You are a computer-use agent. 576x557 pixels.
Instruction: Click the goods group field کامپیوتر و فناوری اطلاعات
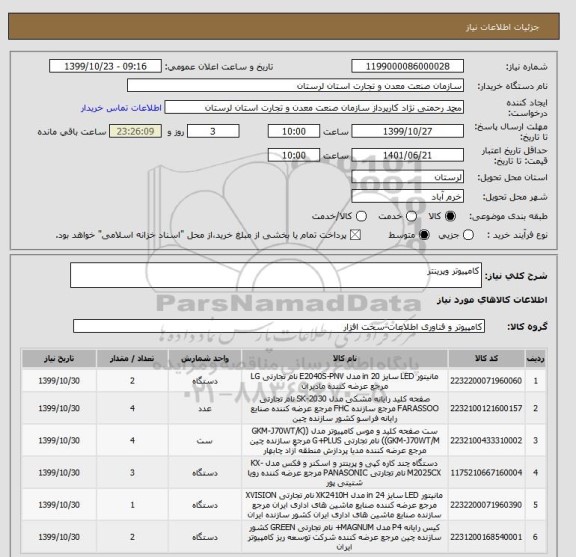(x=279, y=326)
